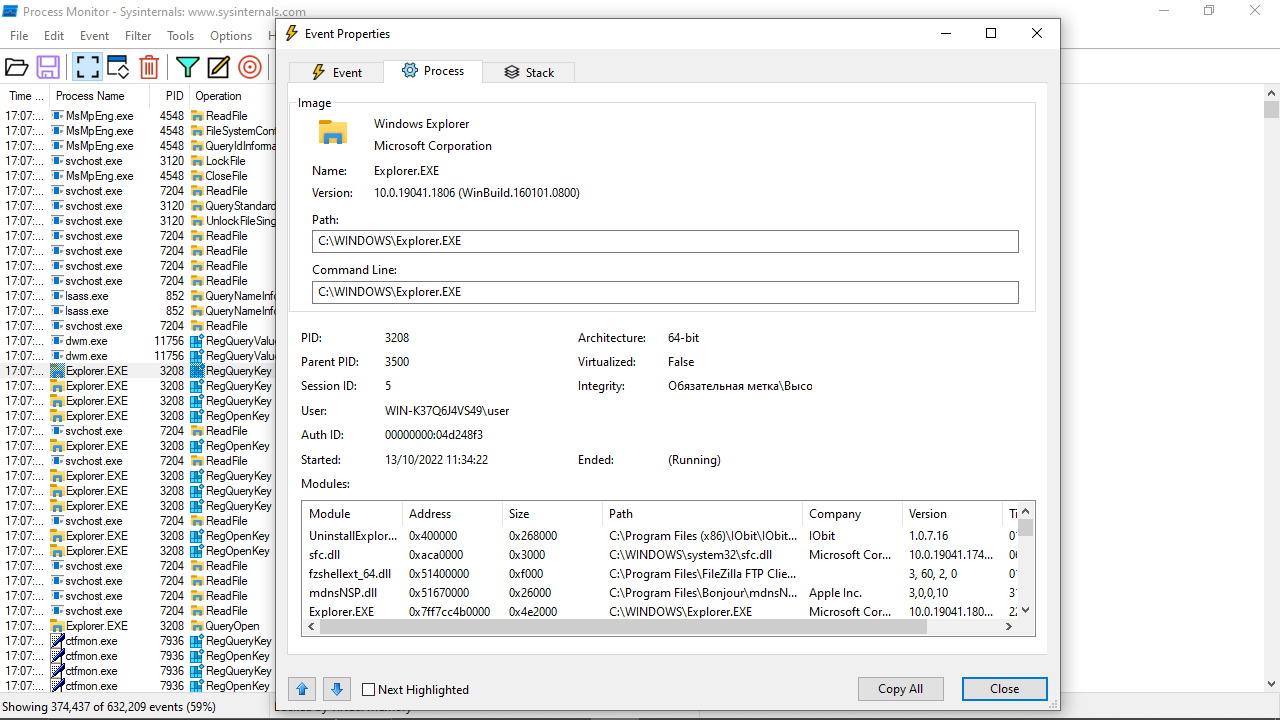This screenshot has height=720, width=1280.
Task: Click the Copy All button
Action: tap(900, 689)
